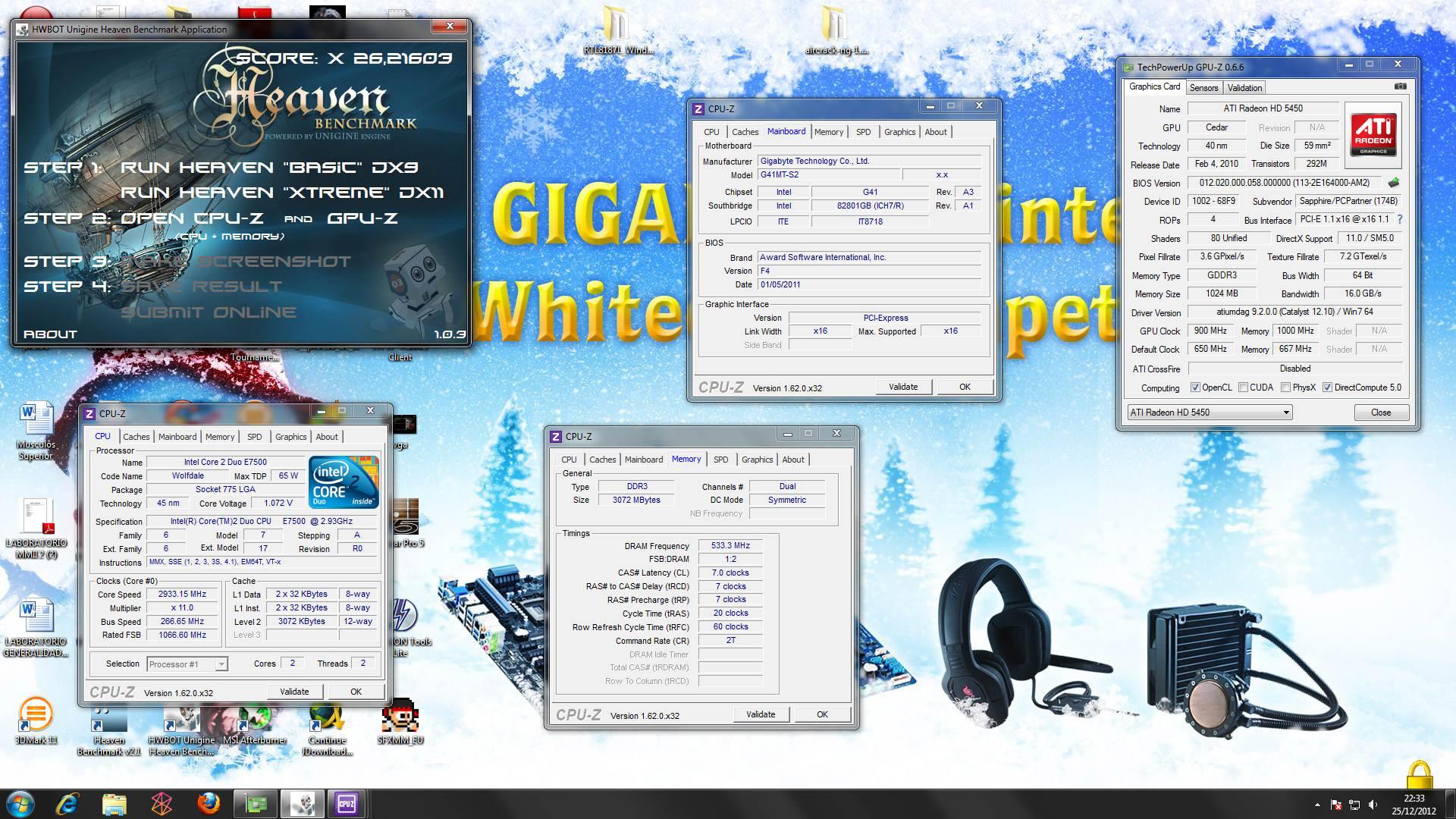
Task: Click the GPU-Z BIOS save chip icon
Action: tap(1393, 183)
